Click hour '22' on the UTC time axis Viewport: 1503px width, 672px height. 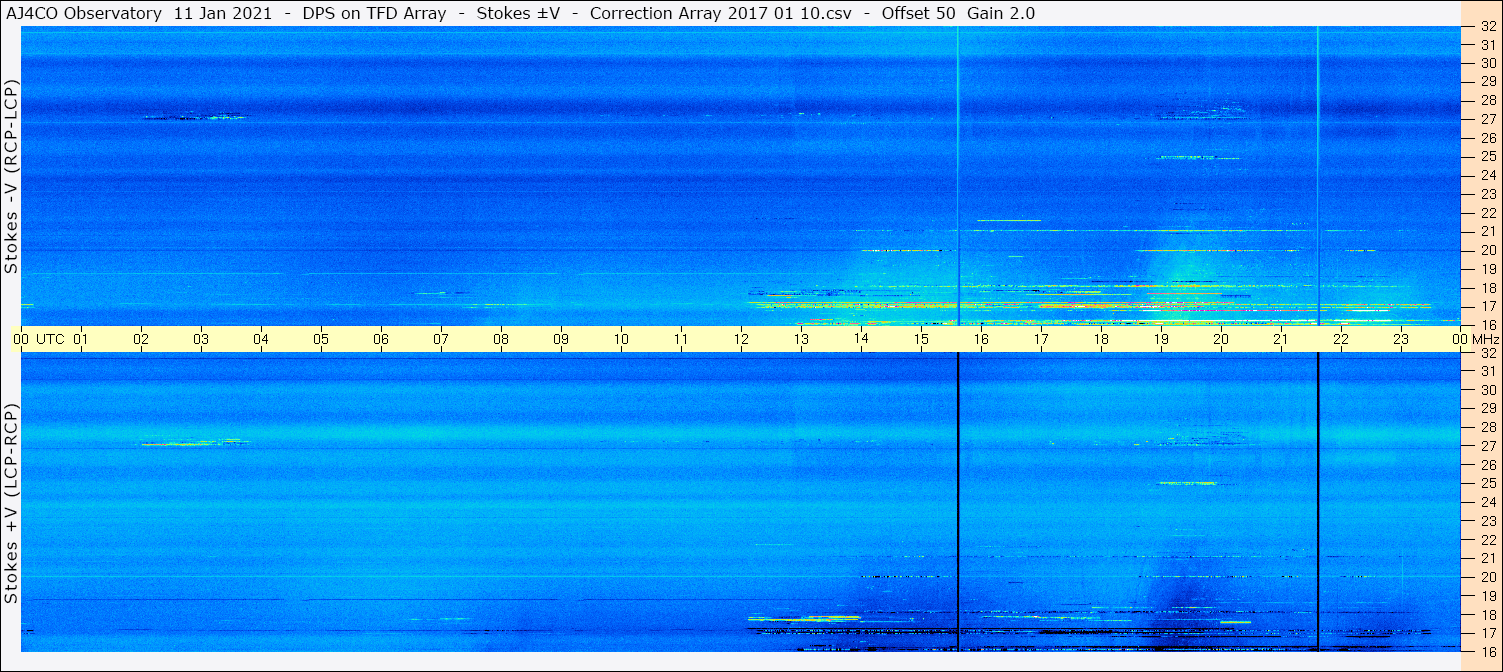[1341, 339]
